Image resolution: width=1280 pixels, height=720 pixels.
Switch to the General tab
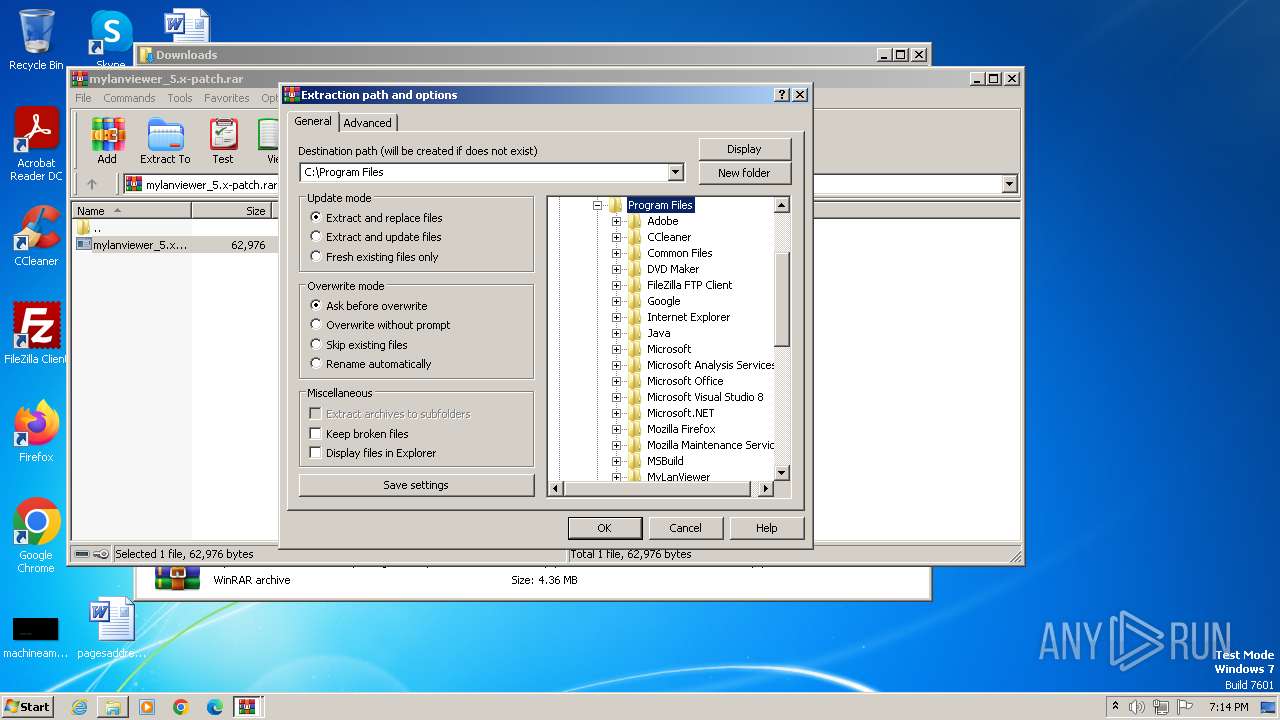[x=313, y=121]
